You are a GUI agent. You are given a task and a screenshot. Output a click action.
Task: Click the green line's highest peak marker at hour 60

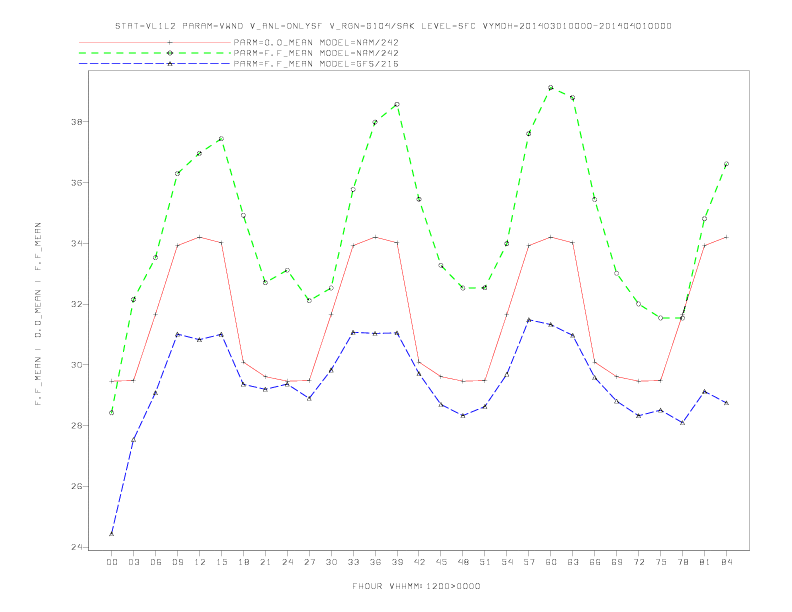point(551,88)
